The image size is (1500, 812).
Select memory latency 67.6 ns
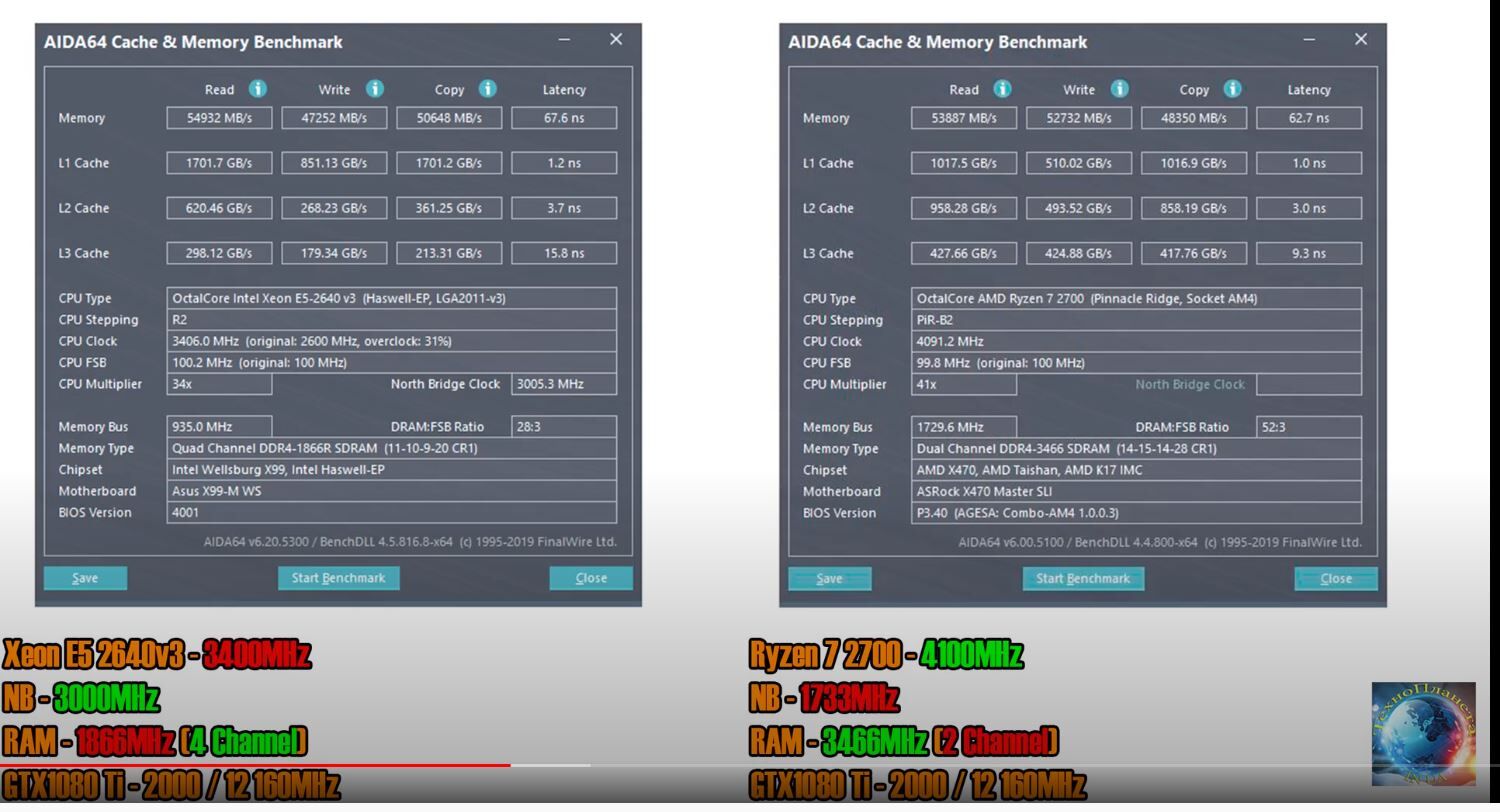tap(564, 118)
